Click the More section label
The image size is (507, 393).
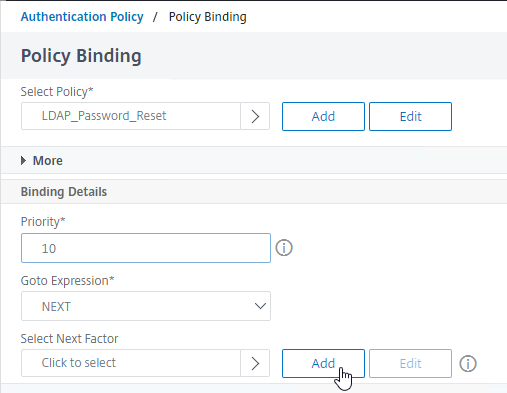pyautogui.click(x=48, y=161)
